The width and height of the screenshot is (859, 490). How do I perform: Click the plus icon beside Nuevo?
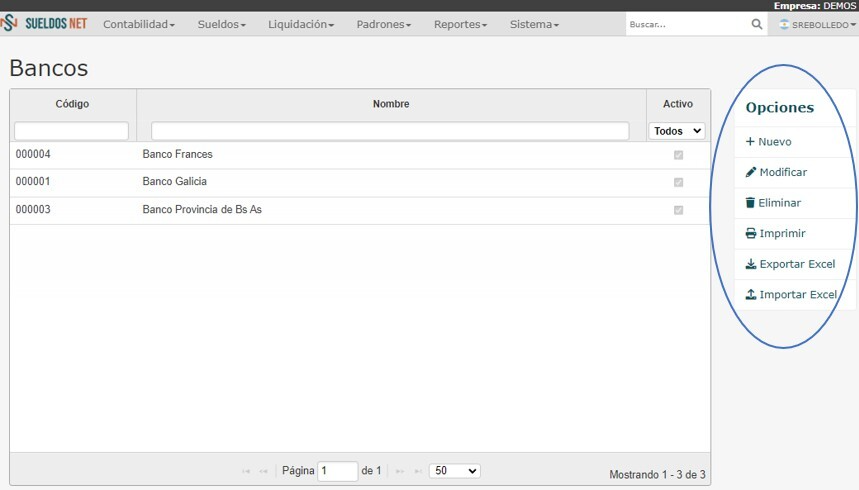[750, 141]
